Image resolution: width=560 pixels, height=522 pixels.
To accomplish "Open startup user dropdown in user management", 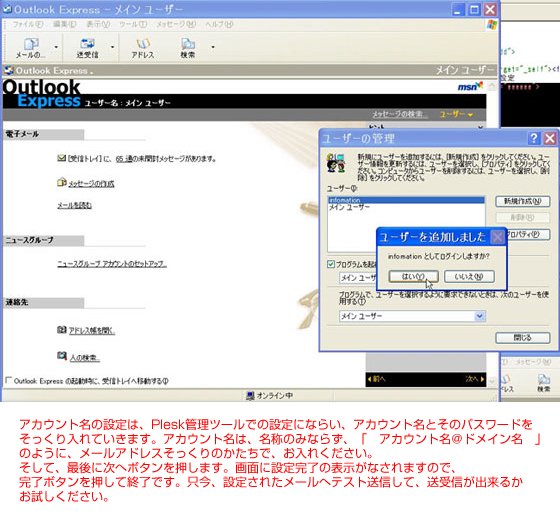I will tap(358, 278).
